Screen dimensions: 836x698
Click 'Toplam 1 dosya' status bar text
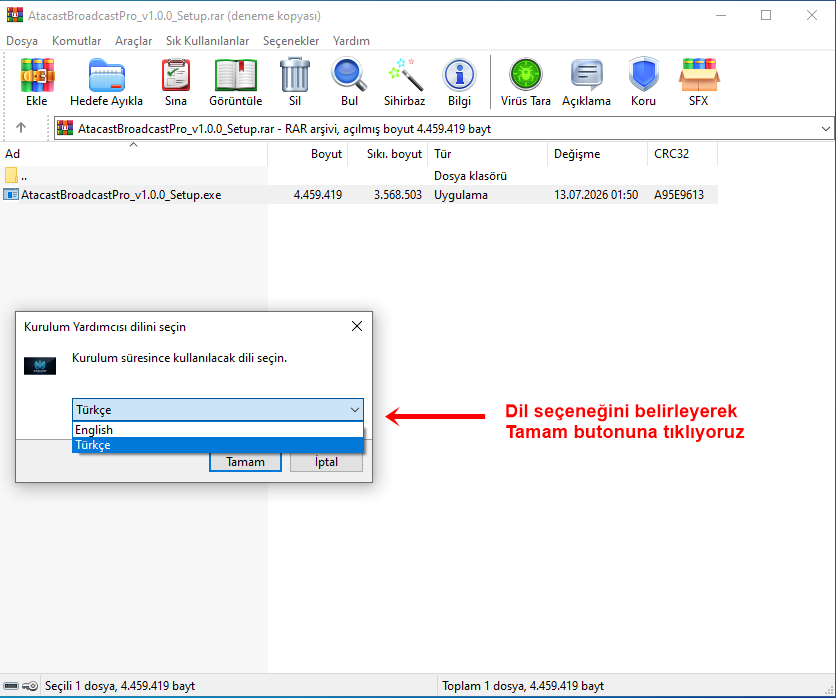[523, 686]
